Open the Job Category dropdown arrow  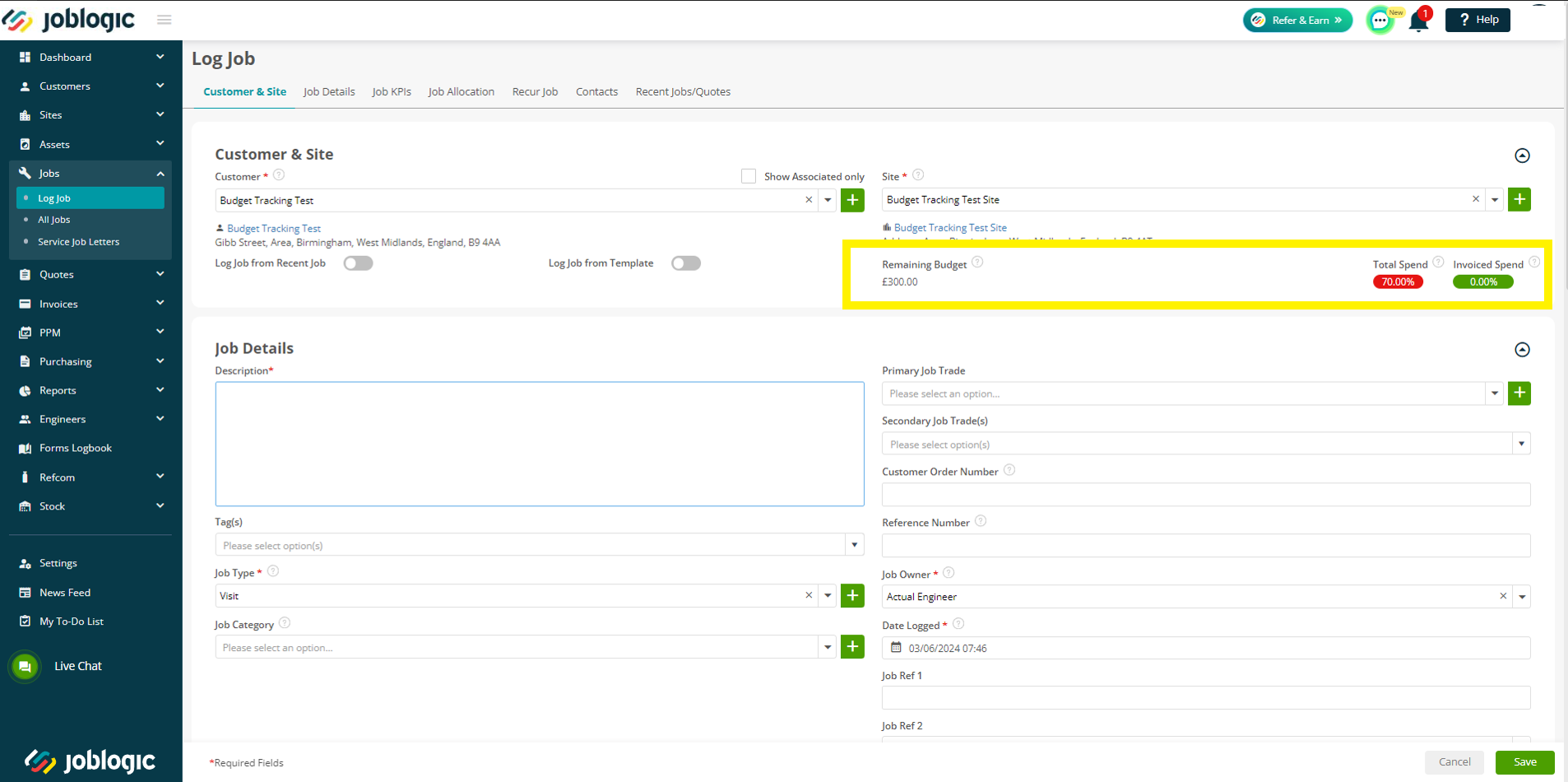click(x=828, y=647)
